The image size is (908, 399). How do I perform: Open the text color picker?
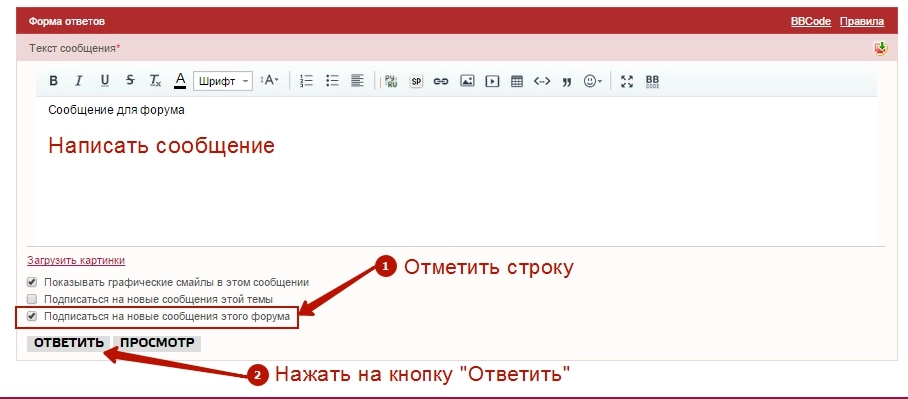pyautogui.click(x=180, y=81)
